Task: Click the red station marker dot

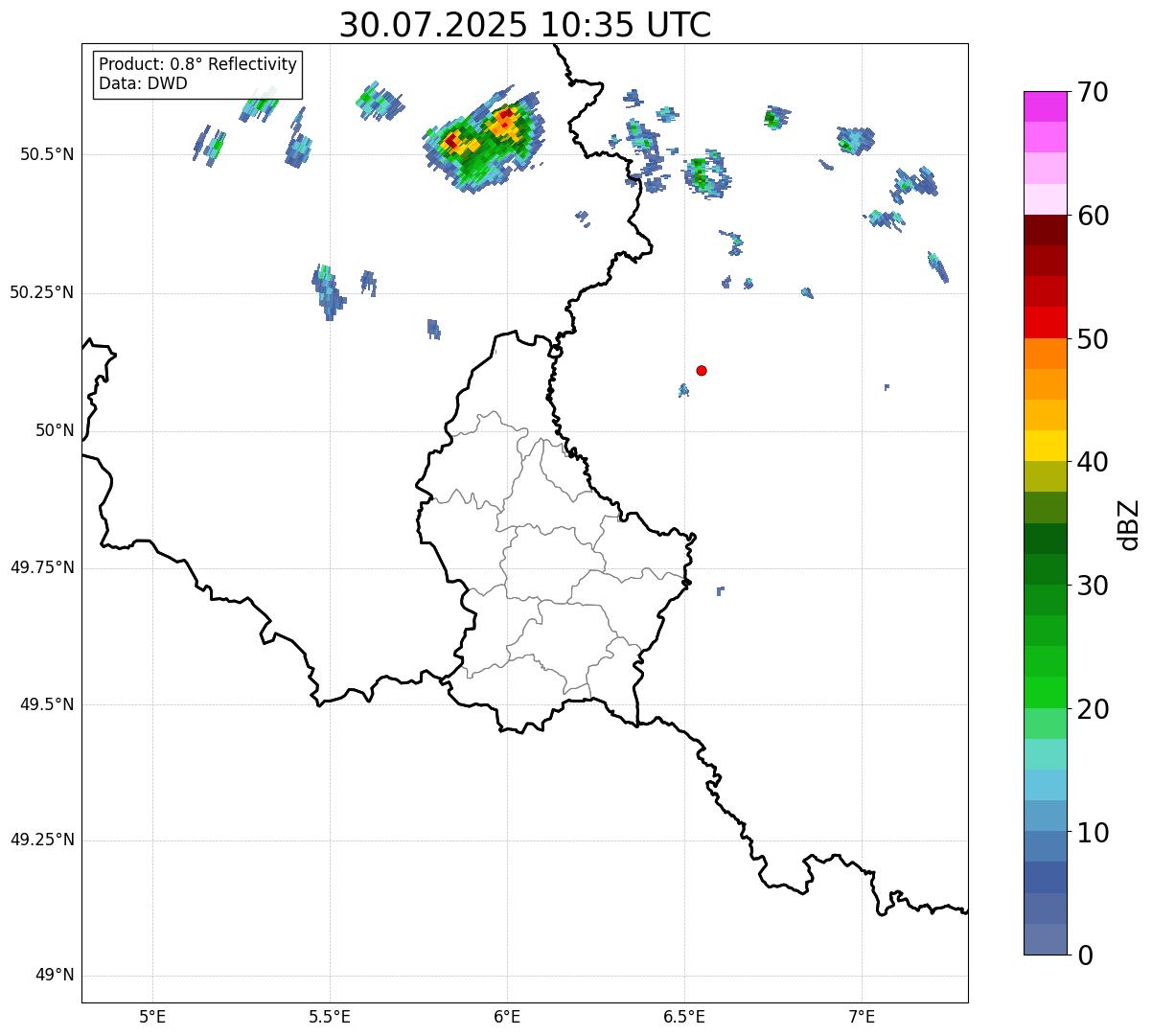Action: pos(702,370)
